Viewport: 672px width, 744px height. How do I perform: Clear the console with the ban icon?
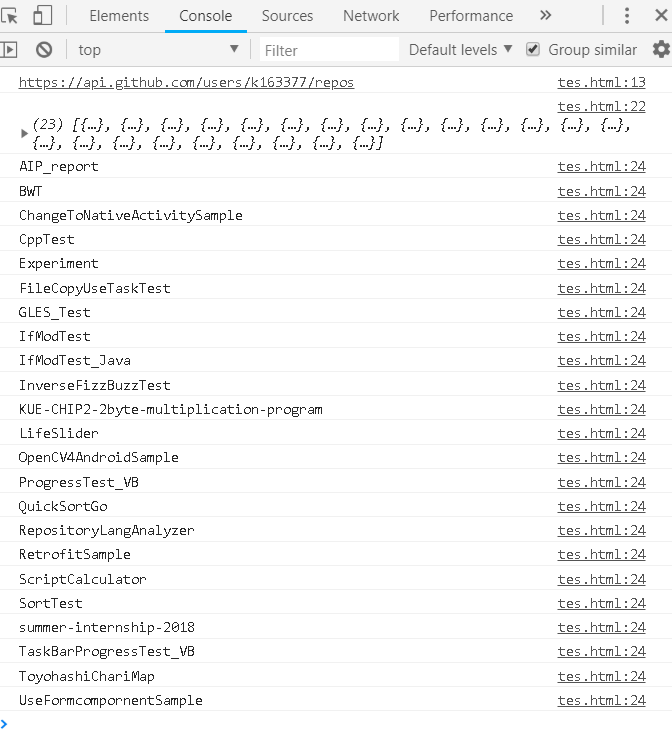coord(44,50)
